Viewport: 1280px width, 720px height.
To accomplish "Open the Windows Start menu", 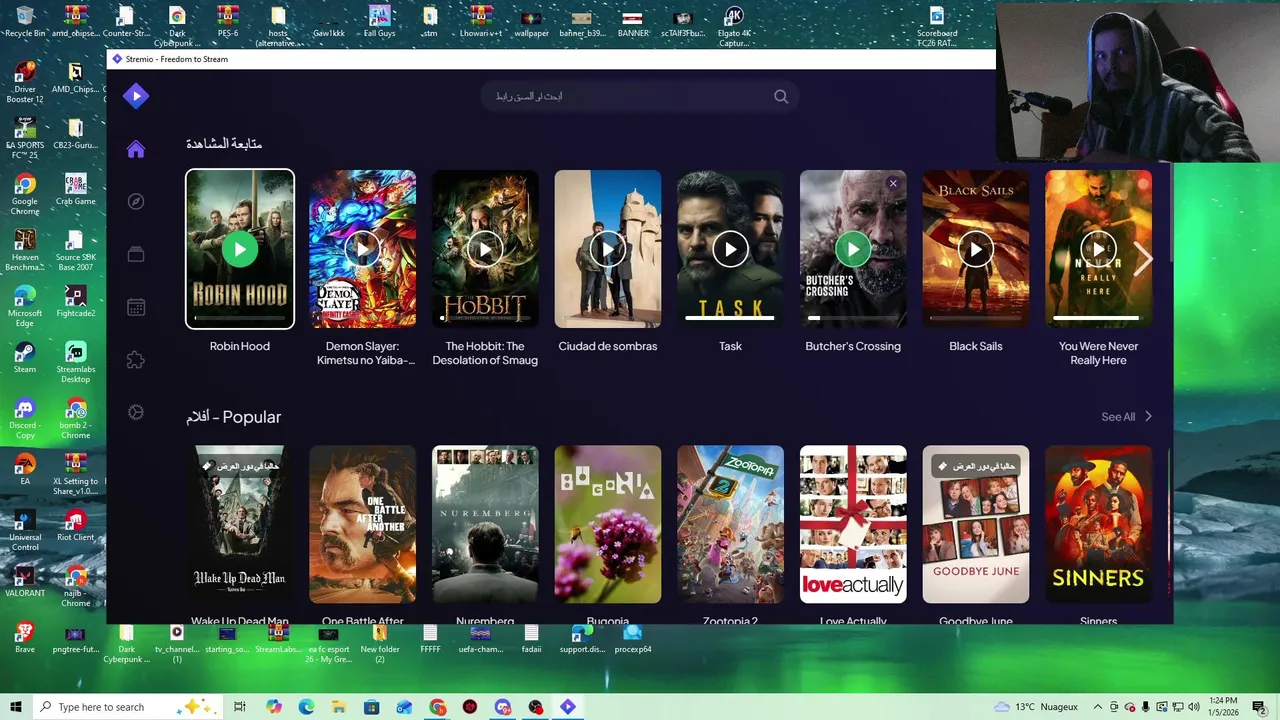I will tap(16, 707).
